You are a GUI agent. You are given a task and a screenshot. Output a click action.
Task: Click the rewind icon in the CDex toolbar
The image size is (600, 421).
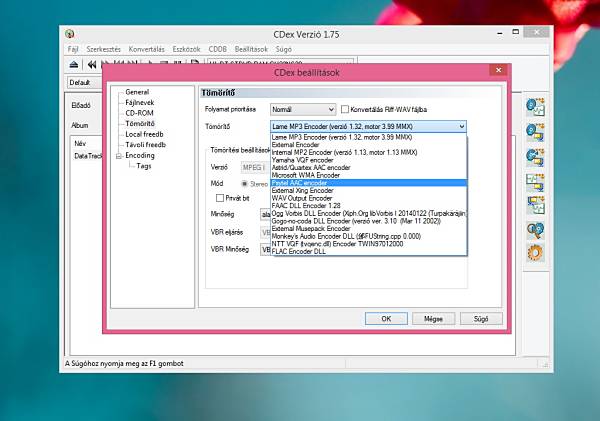pos(92,65)
